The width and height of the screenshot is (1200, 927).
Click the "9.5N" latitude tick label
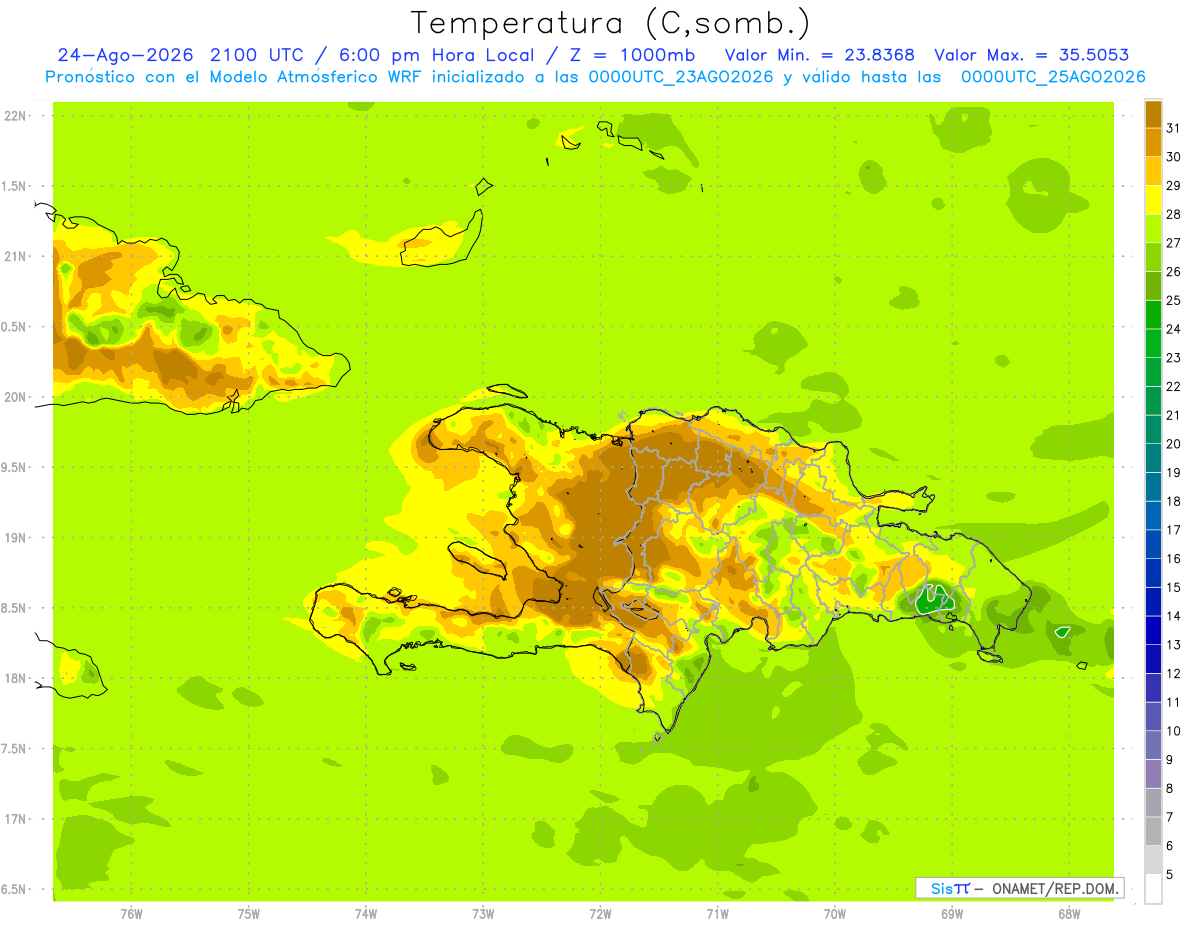[14, 468]
